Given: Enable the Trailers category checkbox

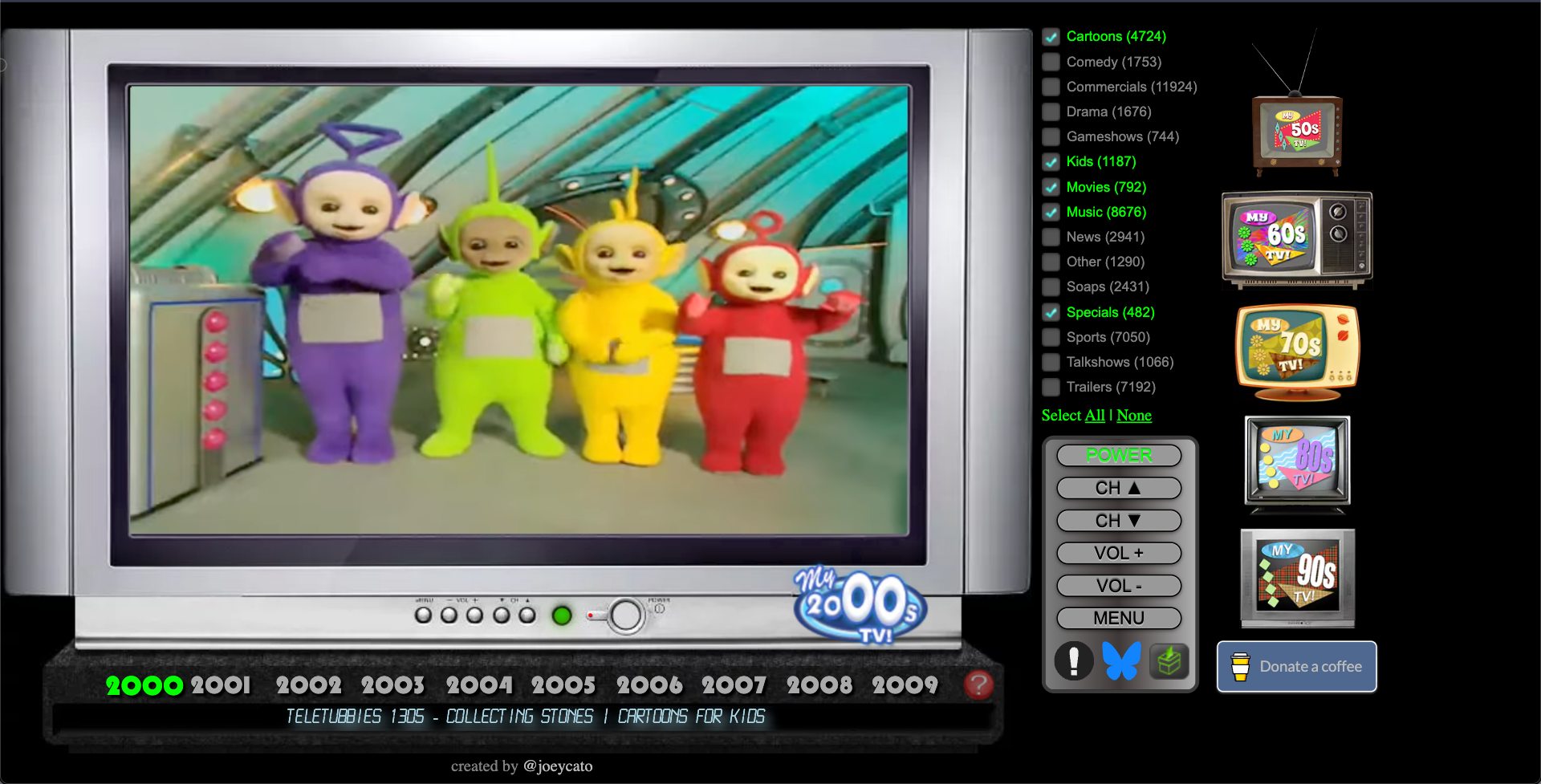Looking at the screenshot, I should (x=1051, y=387).
